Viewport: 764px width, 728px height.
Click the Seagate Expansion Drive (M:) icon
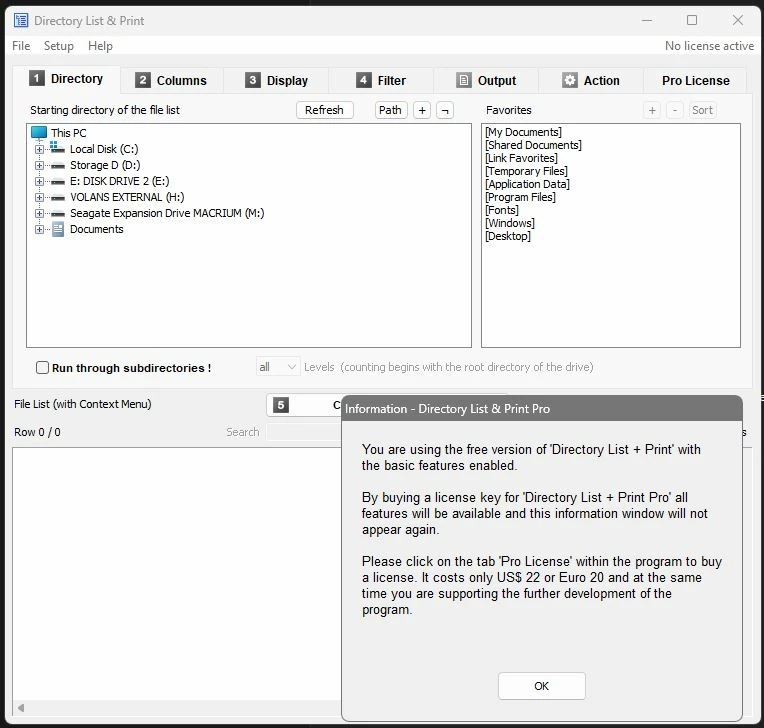coord(57,214)
